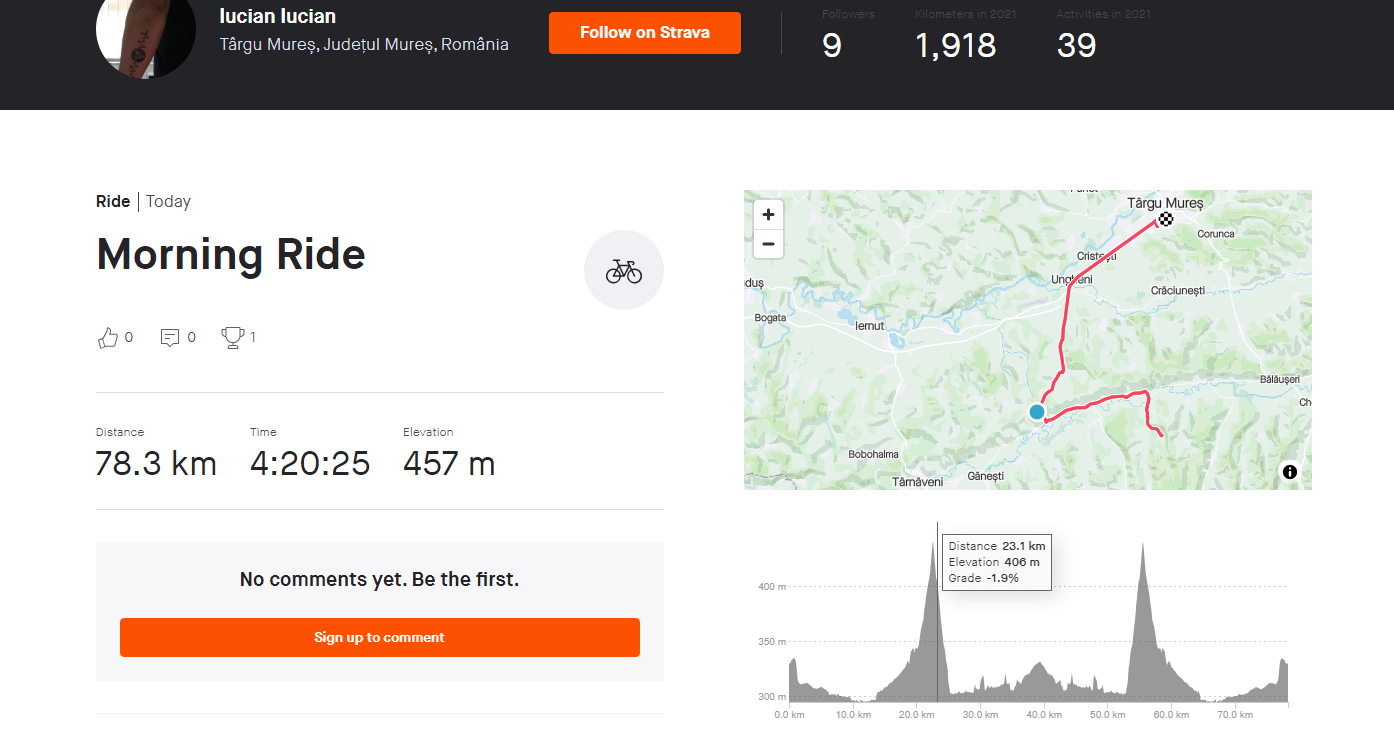Click the Morning Ride activity title

[x=231, y=254]
